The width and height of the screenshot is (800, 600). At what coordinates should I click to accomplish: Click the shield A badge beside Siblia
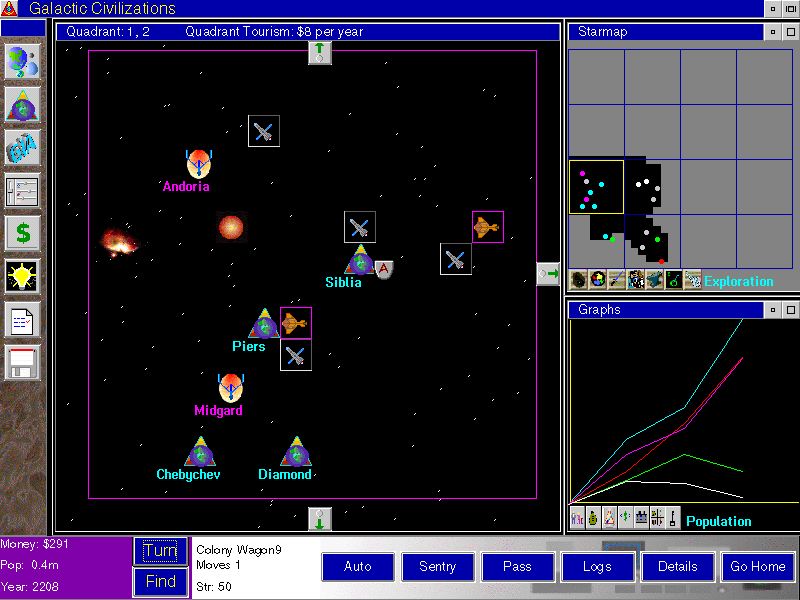[x=384, y=269]
